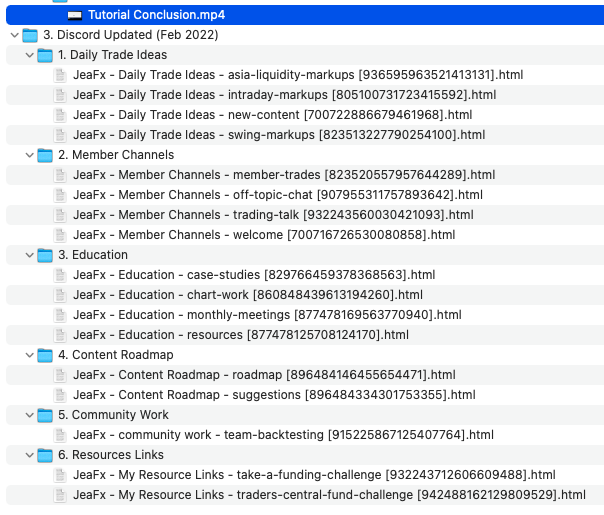
Task: Select the monthly-meetings HTML file
Action: tap(266, 315)
